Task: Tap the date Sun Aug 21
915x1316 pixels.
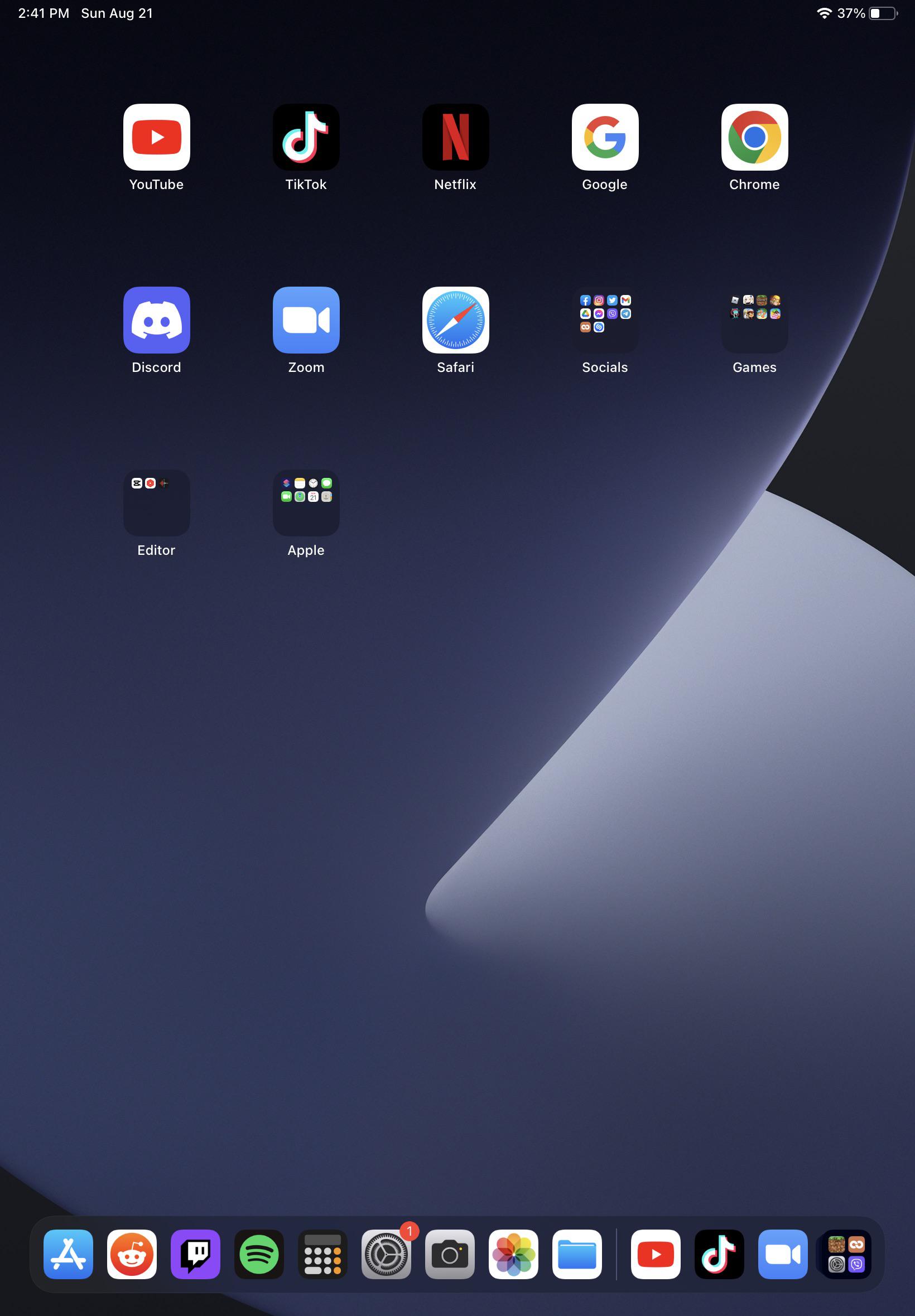Action: tap(117, 13)
